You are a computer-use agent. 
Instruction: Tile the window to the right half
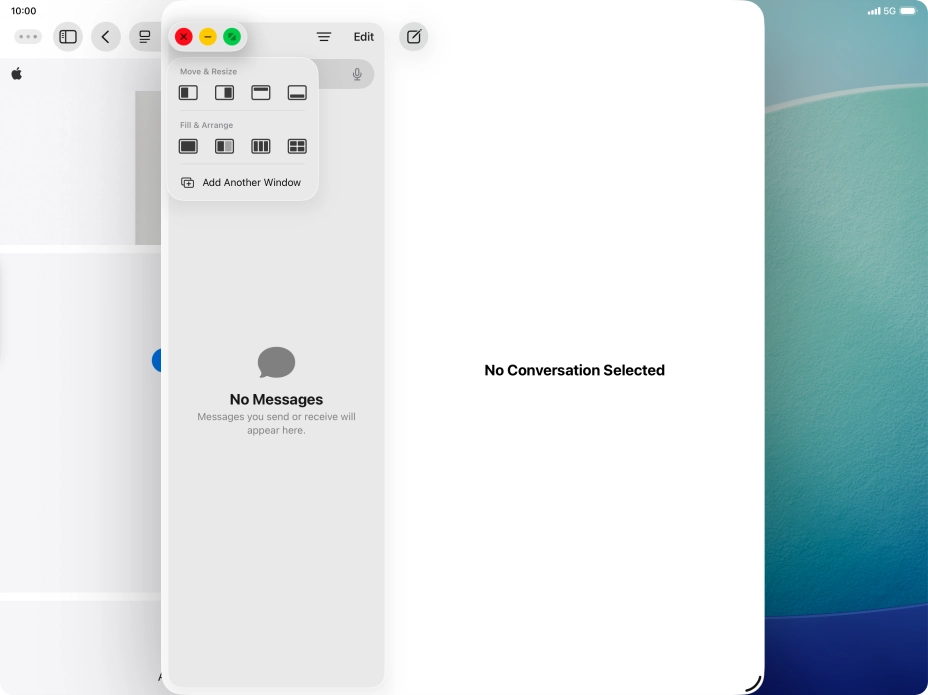click(224, 92)
